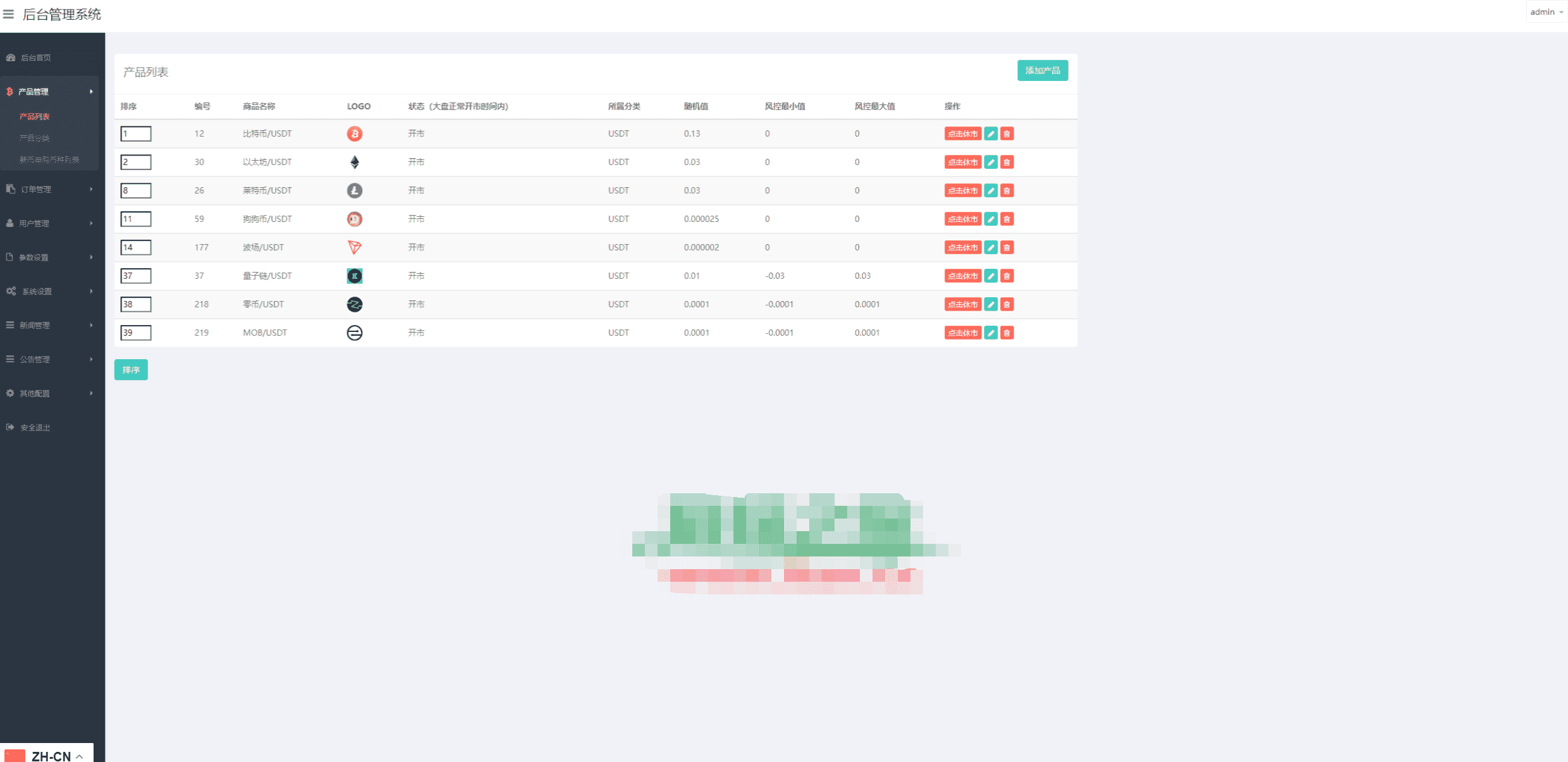Click delete trash icon for 量子链/USDT row
This screenshot has height=762, width=1568.
1007,276
